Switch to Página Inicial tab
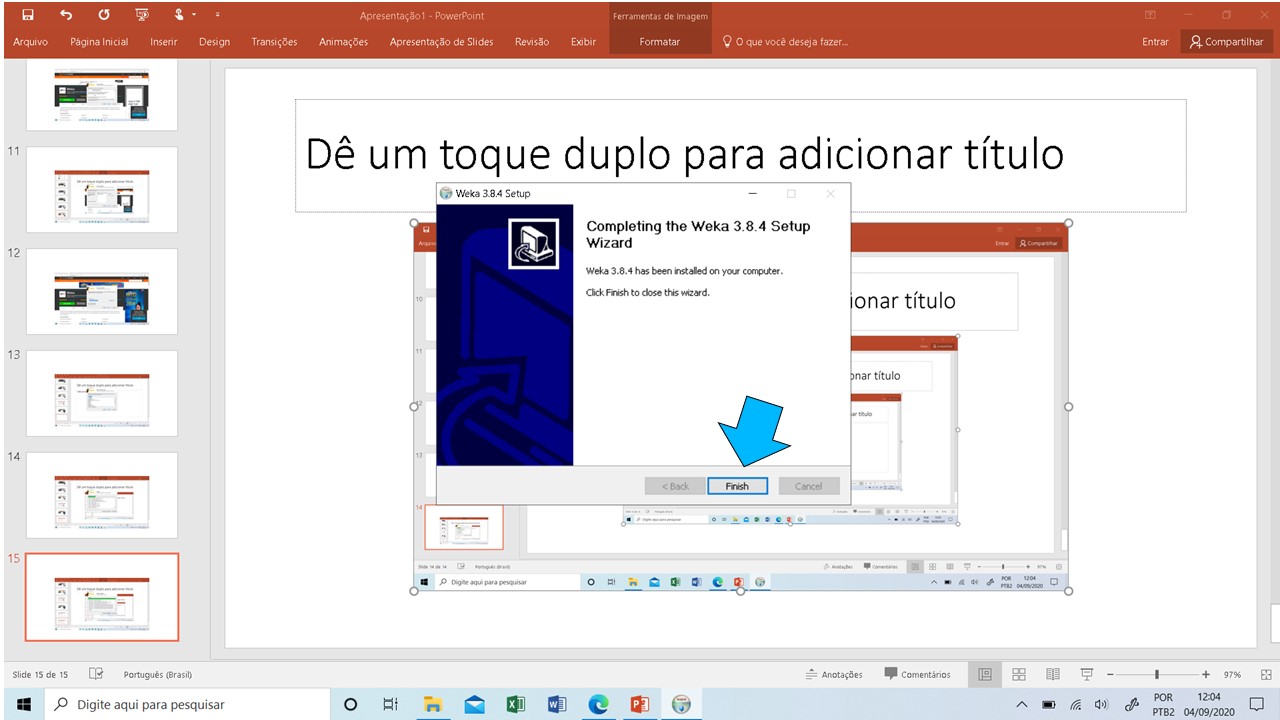Image resolution: width=1280 pixels, height=720 pixels. (99, 42)
